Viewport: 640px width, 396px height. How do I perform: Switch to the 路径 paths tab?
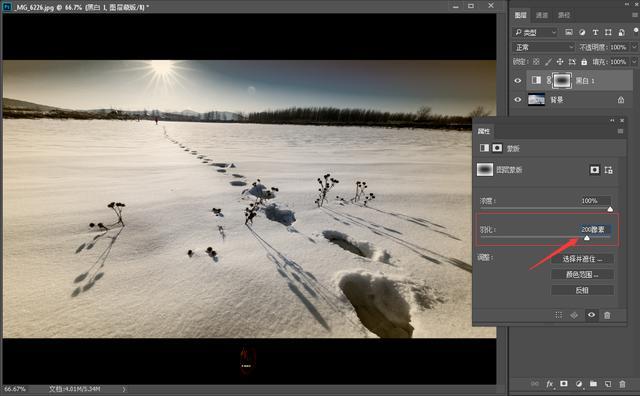(x=564, y=16)
